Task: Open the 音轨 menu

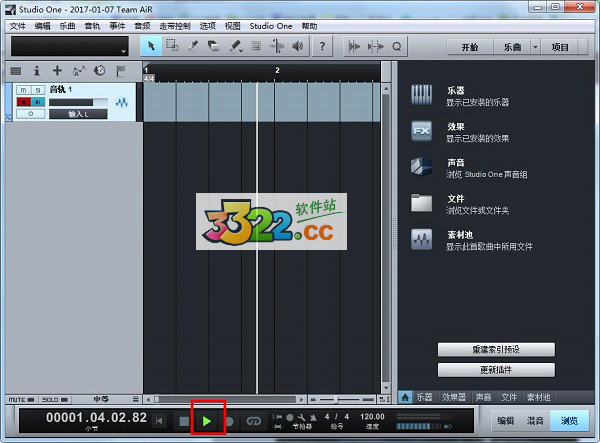Action: [92, 25]
